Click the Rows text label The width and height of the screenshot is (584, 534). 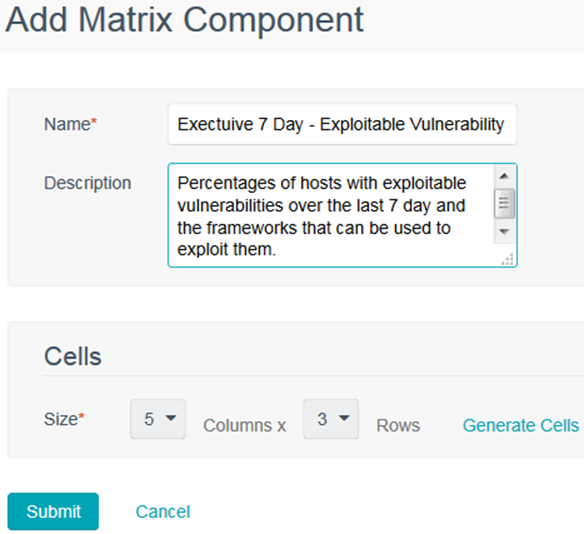pos(398,425)
